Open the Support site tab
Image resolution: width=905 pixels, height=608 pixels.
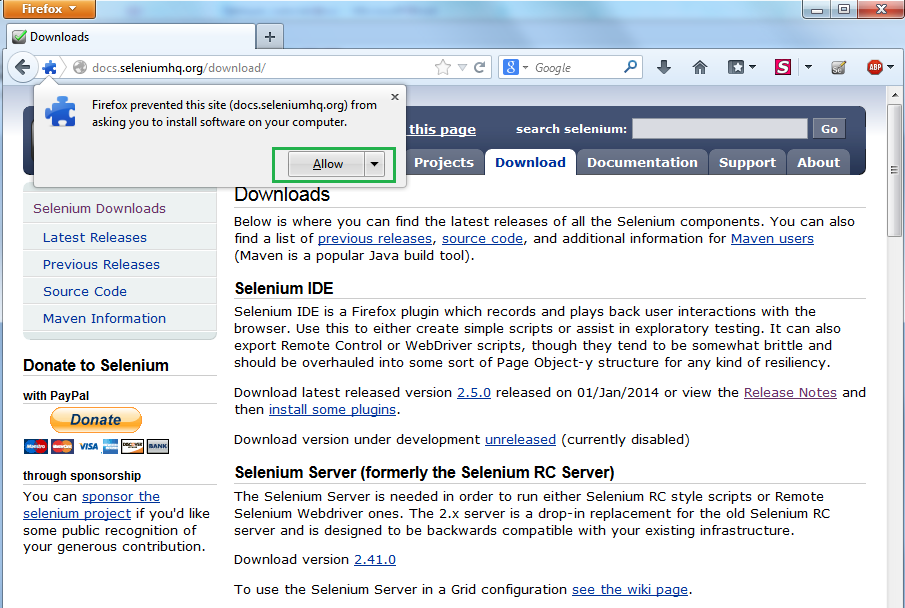point(747,162)
